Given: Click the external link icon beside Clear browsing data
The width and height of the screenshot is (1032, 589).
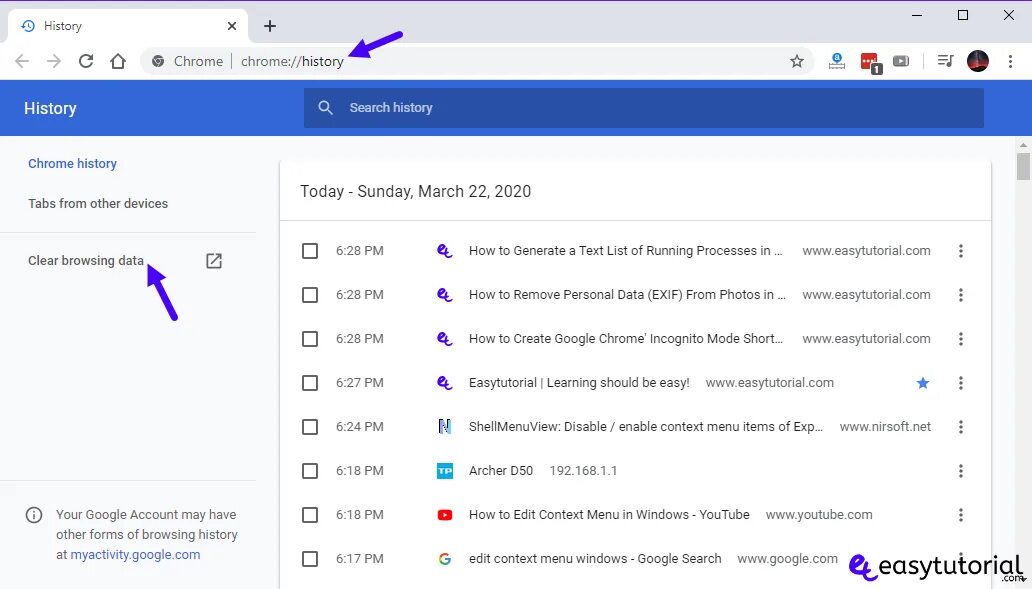Looking at the screenshot, I should (214, 261).
